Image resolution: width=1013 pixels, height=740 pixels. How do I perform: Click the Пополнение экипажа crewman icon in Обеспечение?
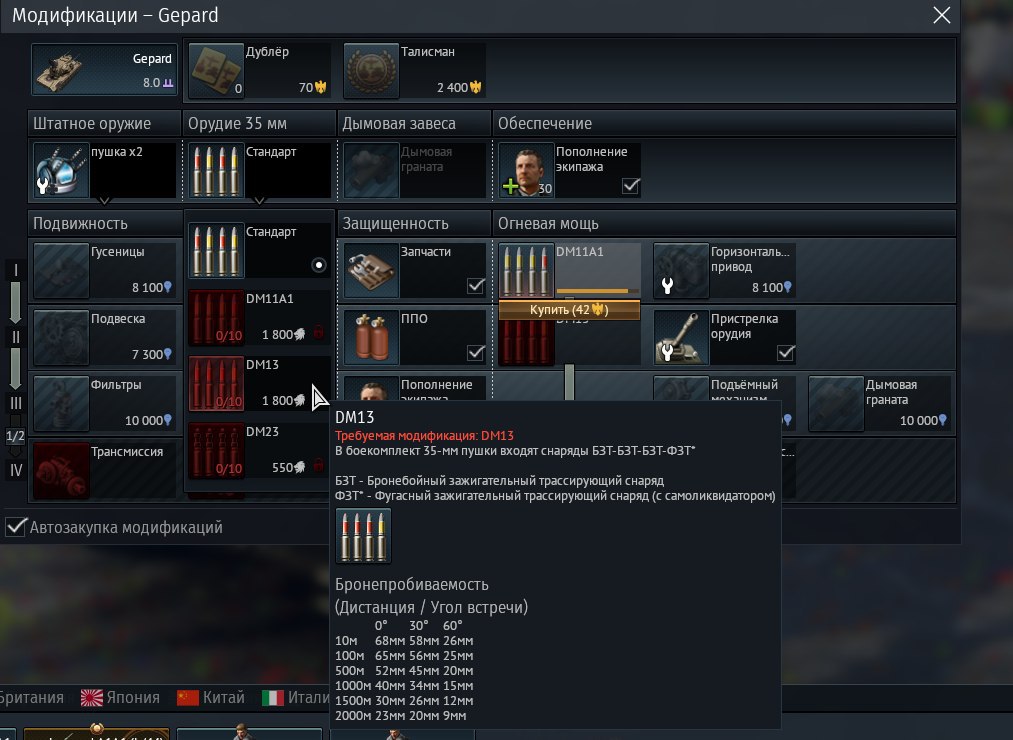(x=526, y=171)
